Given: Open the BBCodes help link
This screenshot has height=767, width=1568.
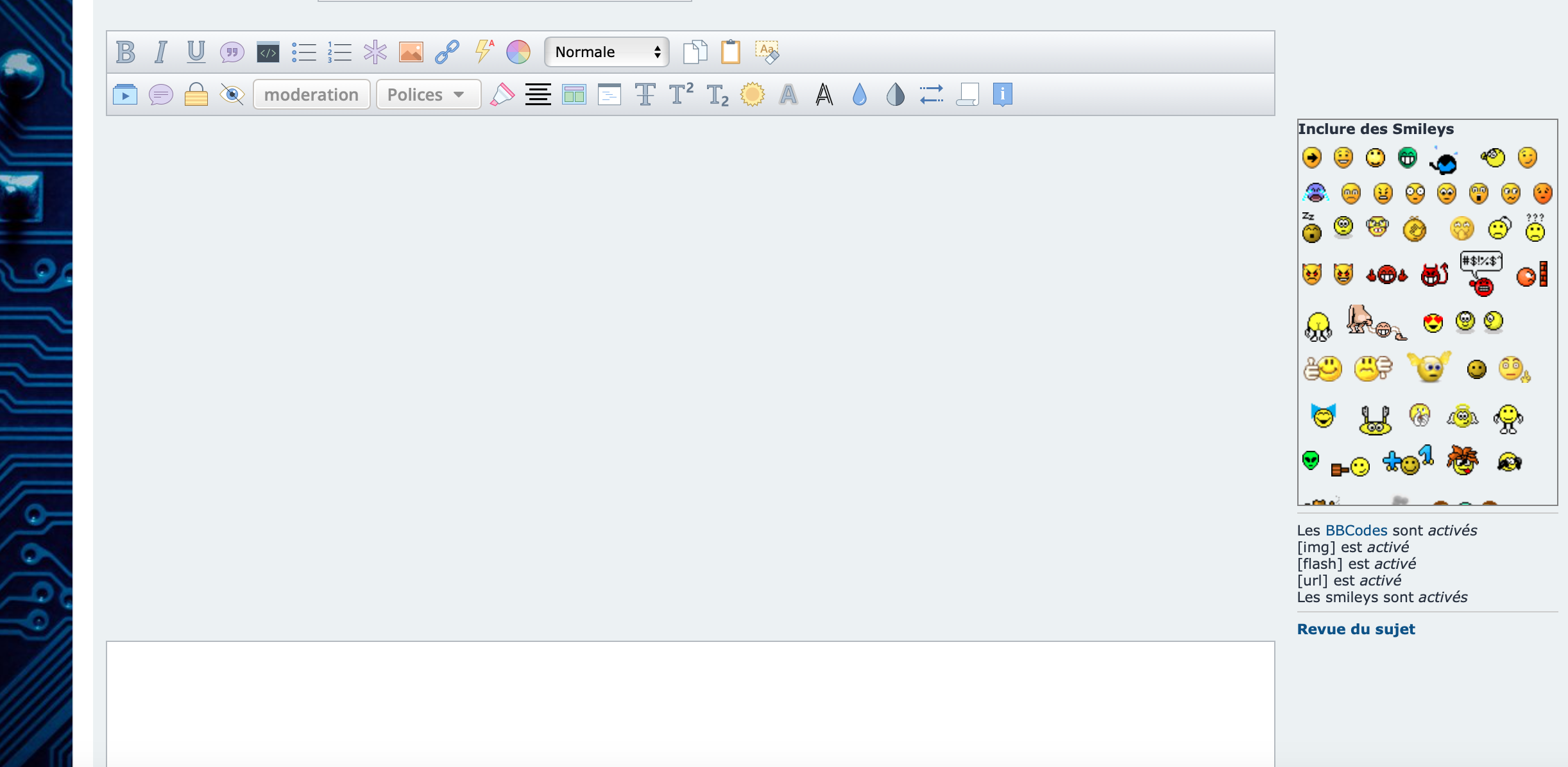Looking at the screenshot, I should (x=1356, y=530).
